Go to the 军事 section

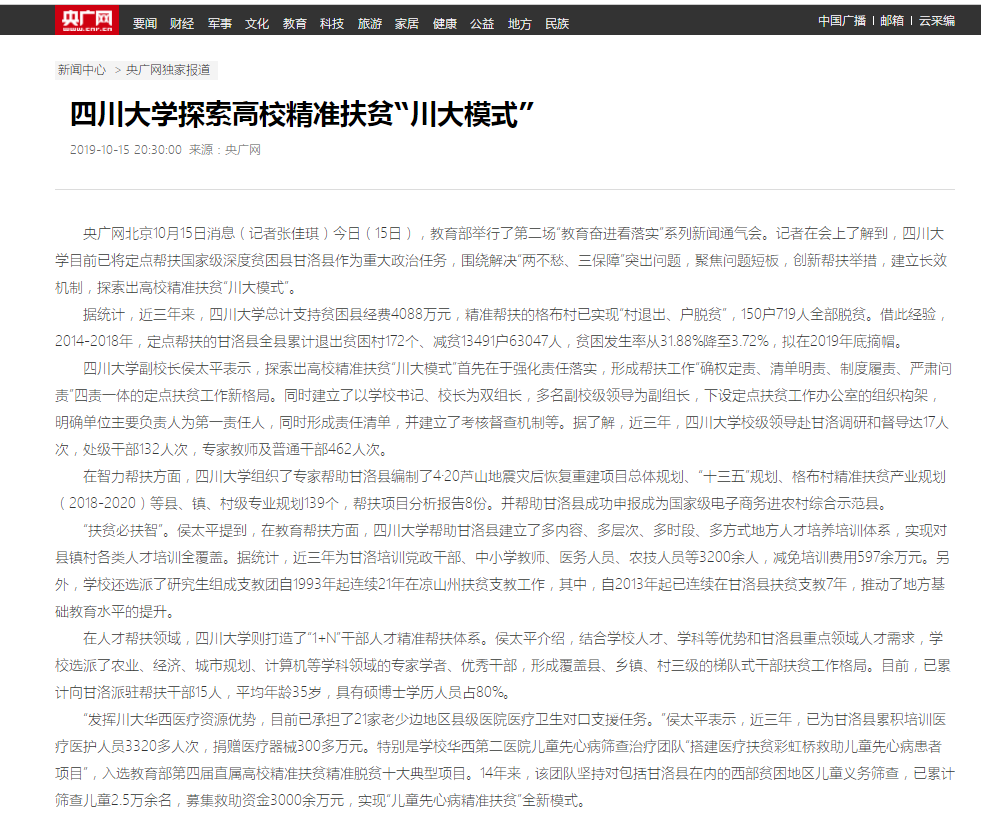pos(220,24)
